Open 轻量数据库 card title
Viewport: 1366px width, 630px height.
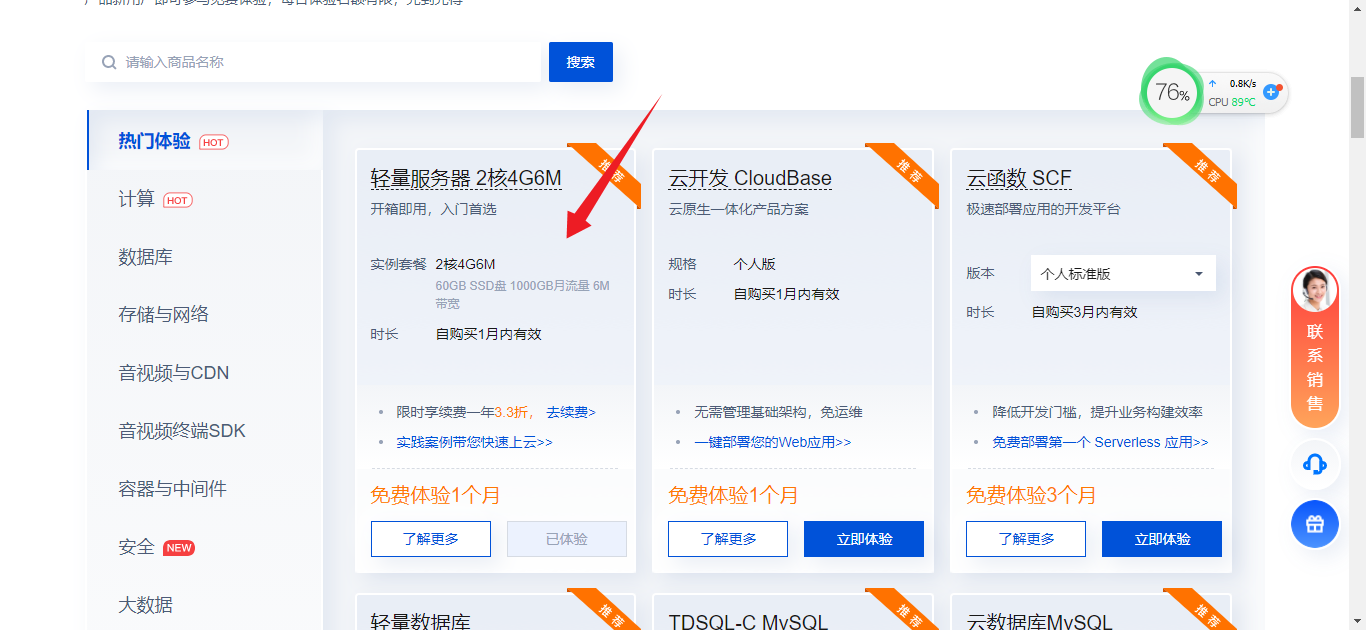tap(420, 622)
